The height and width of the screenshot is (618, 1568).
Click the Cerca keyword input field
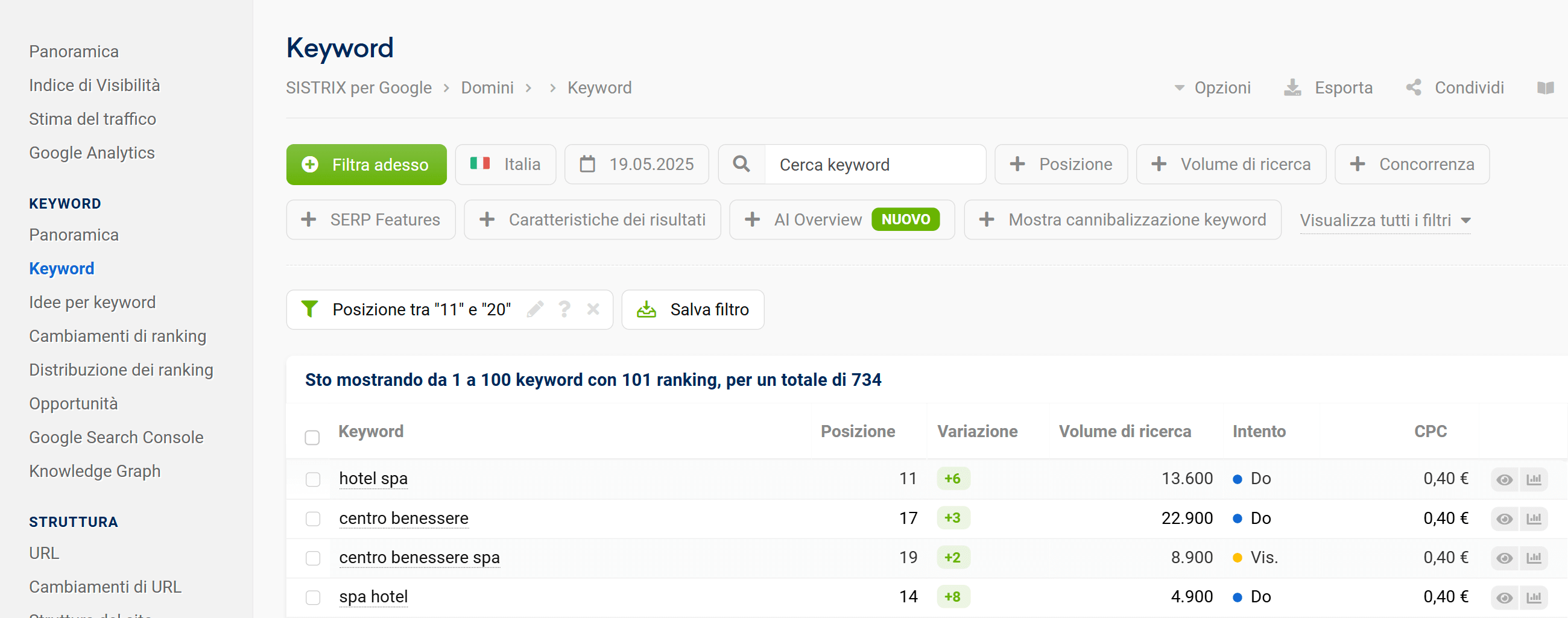pyautogui.click(x=874, y=164)
